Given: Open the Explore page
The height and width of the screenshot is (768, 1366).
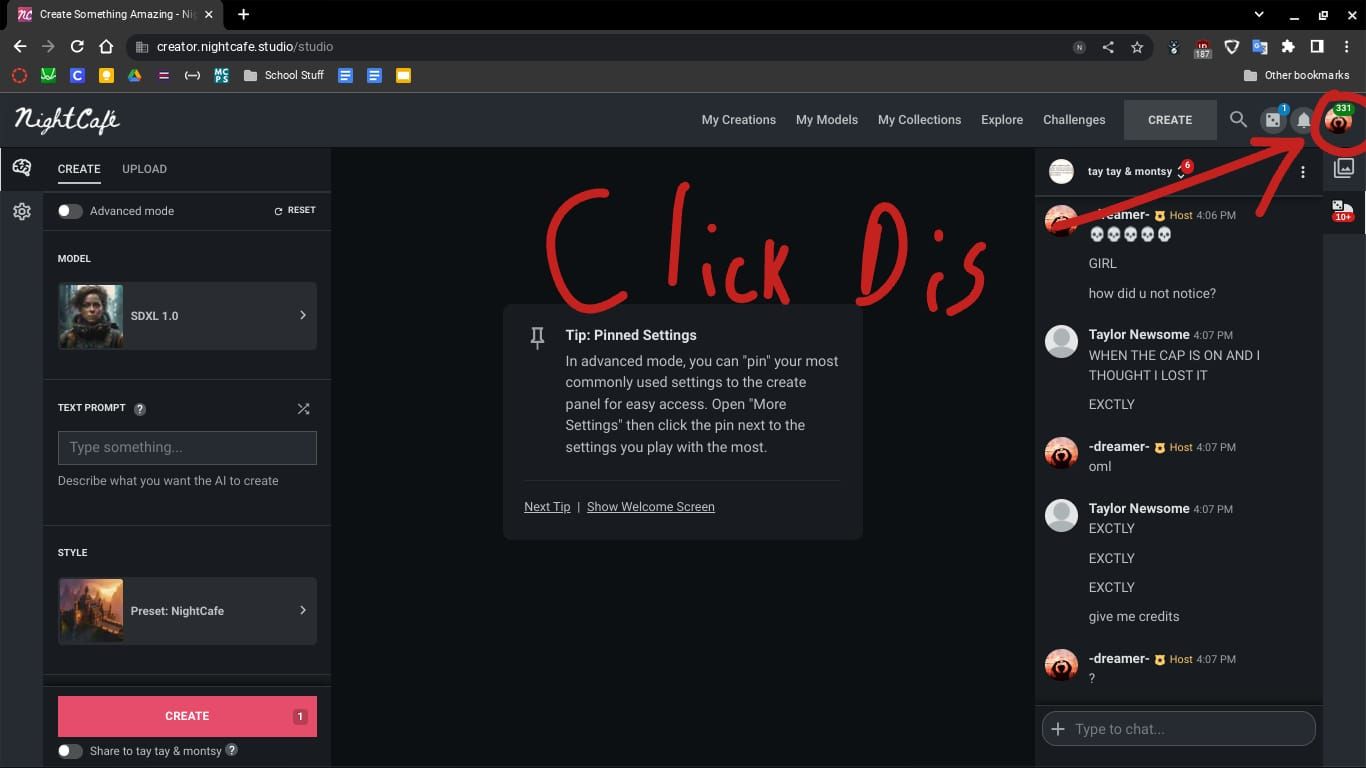Looking at the screenshot, I should tap(1001, 119).
